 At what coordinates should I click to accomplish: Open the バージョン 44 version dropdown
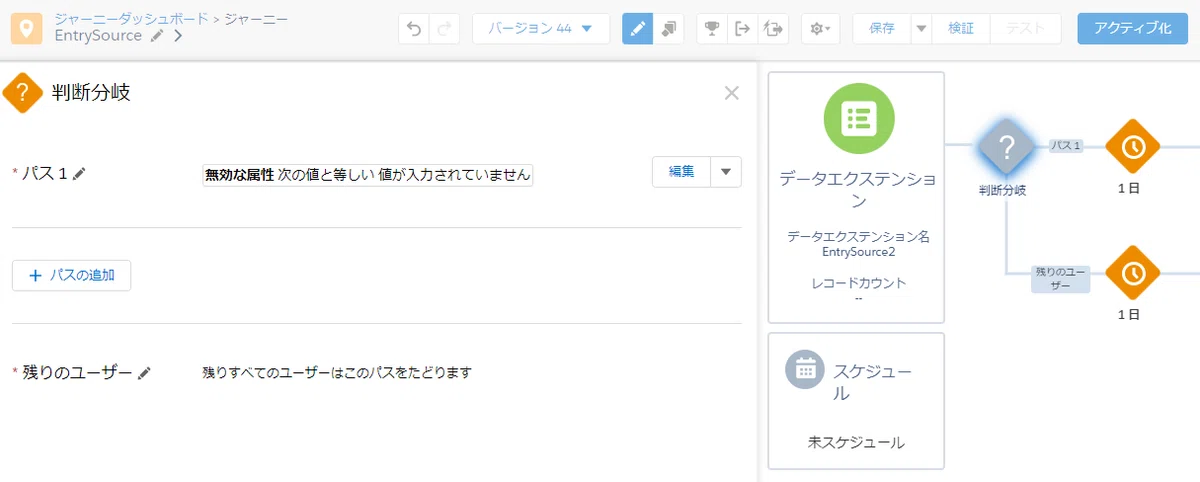(x=541, y=29)
